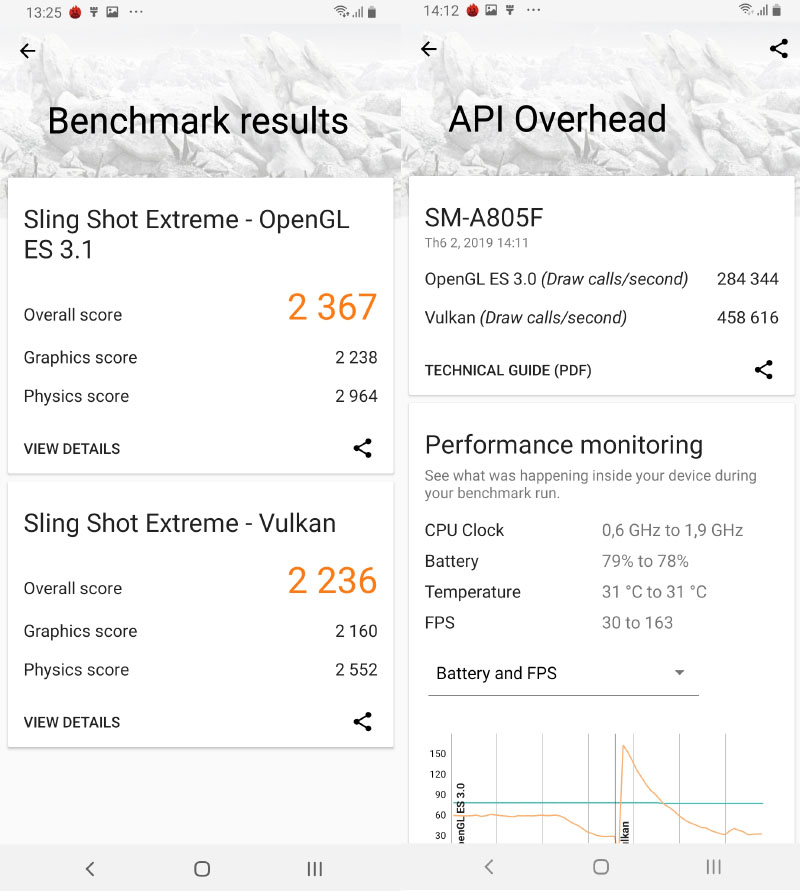
Task: Tap back arrow on API Overhead screen
Action: [x=429, y=49]
